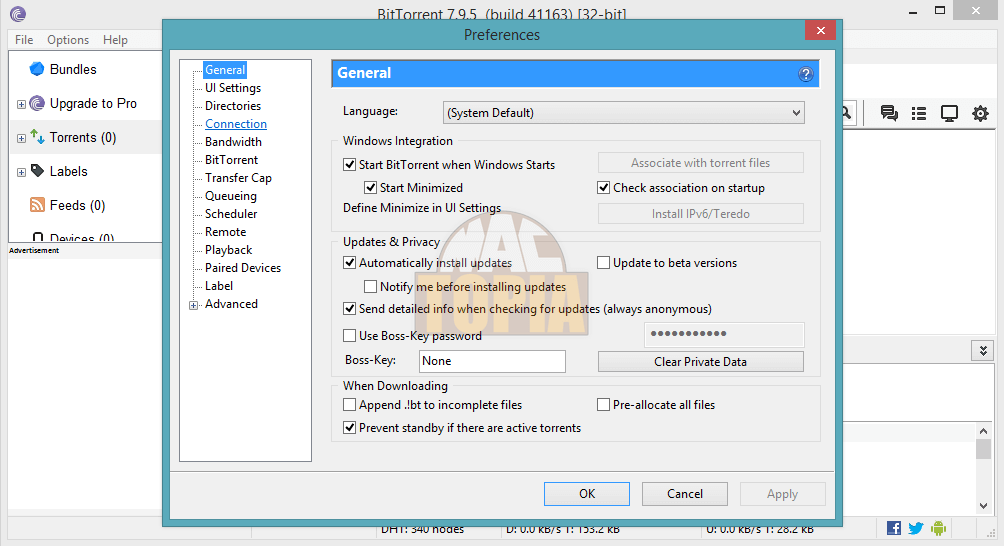Click the Boss-Key input field

pyautogui.click(x=492, y=361)
